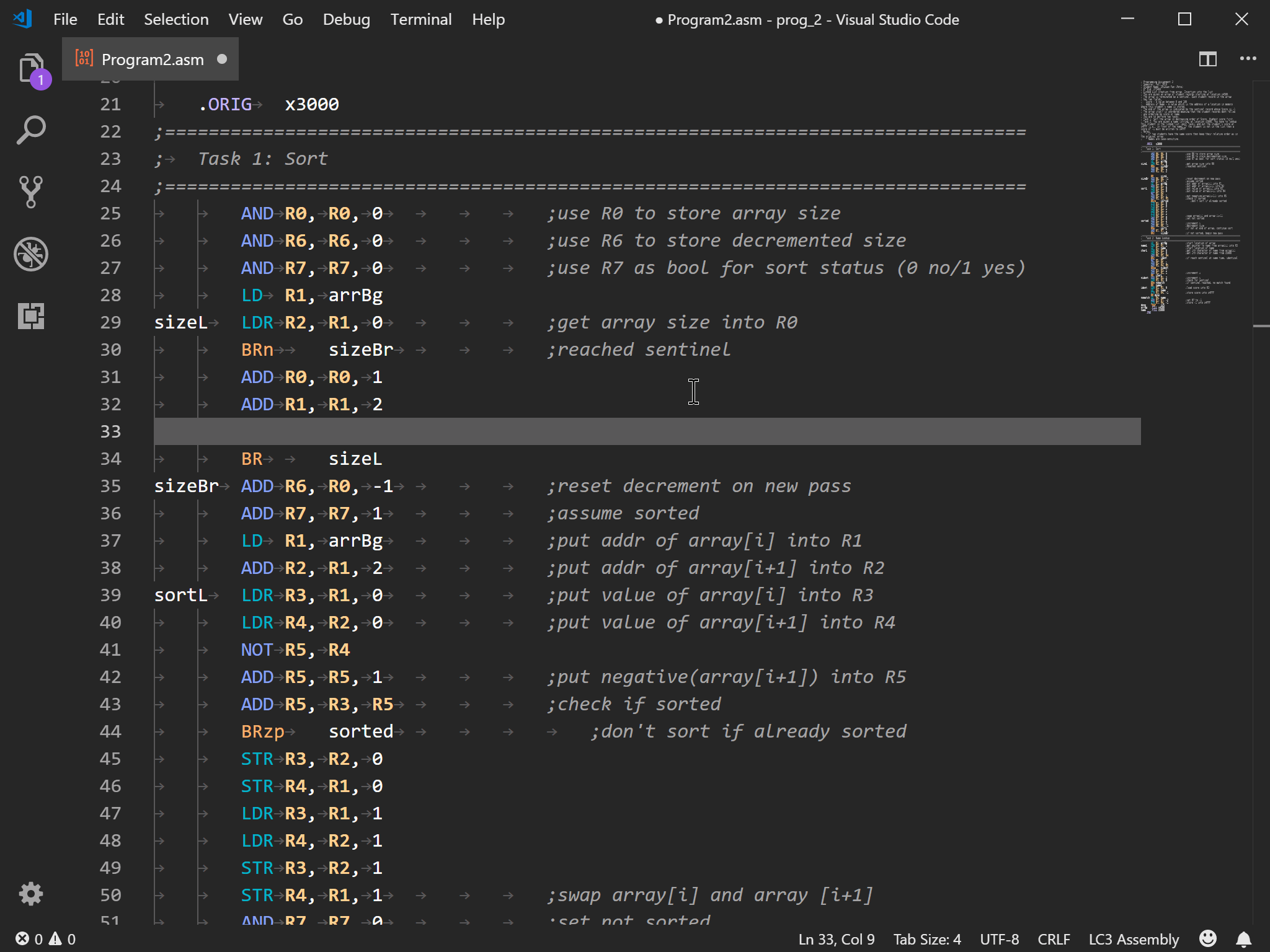Click the Split Editor Right icon
The width and height of the screenshot is (1270, 952).
(x=1207, y=59)
